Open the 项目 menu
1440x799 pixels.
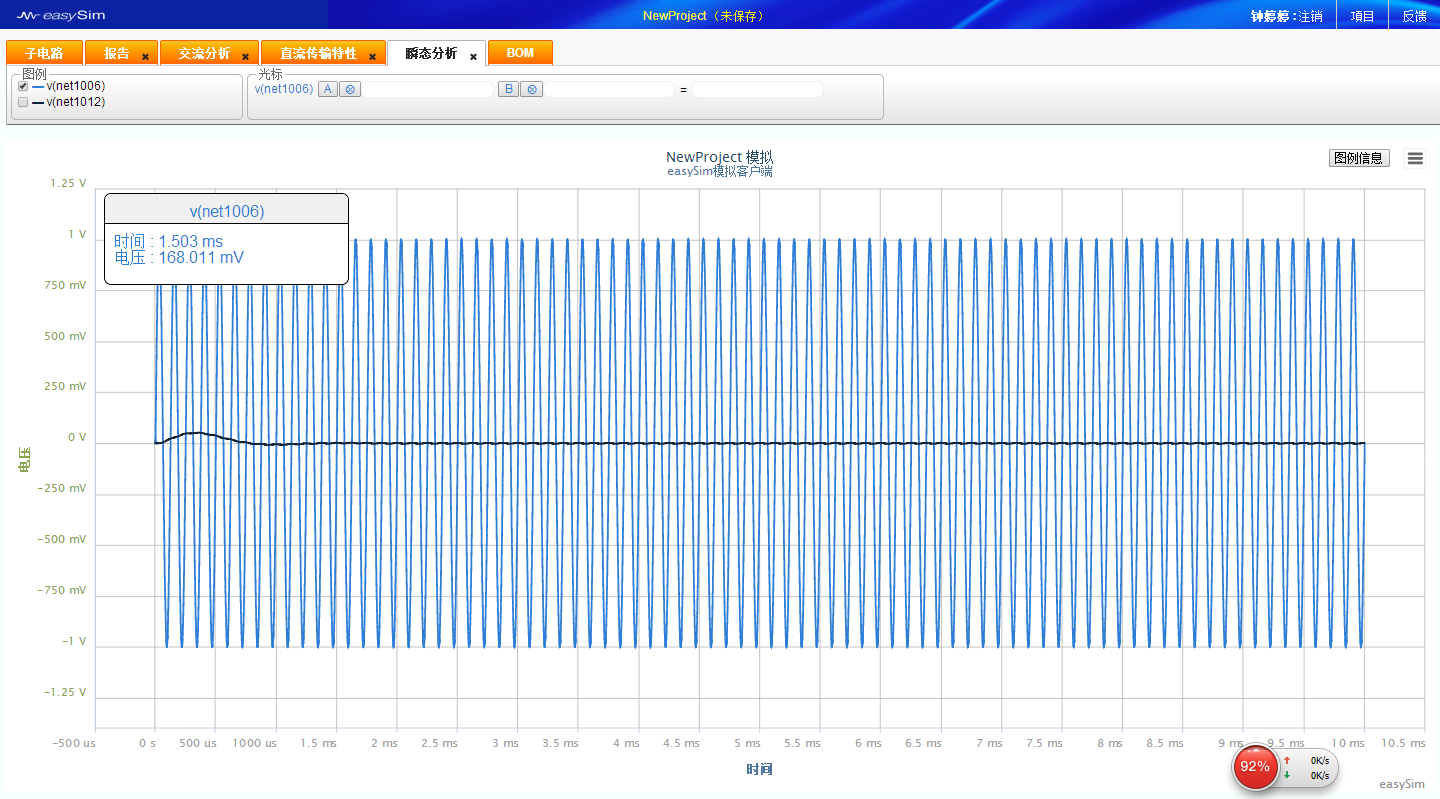tap(1362, 16)
